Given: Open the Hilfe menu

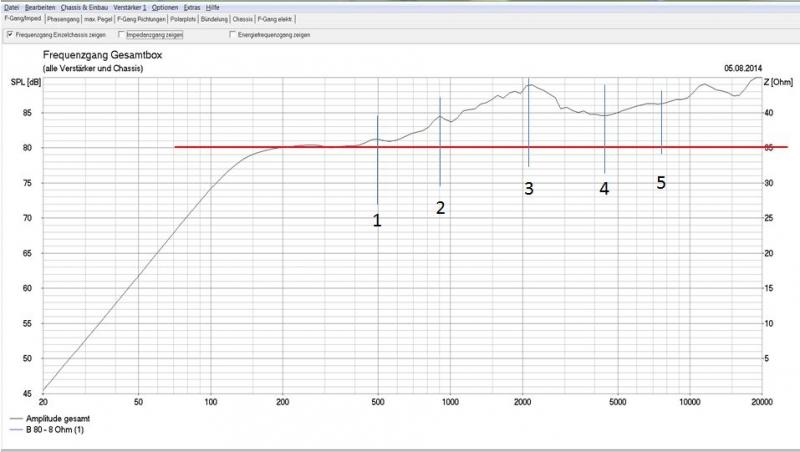Looking at the screenshot, I should [213, 7].
